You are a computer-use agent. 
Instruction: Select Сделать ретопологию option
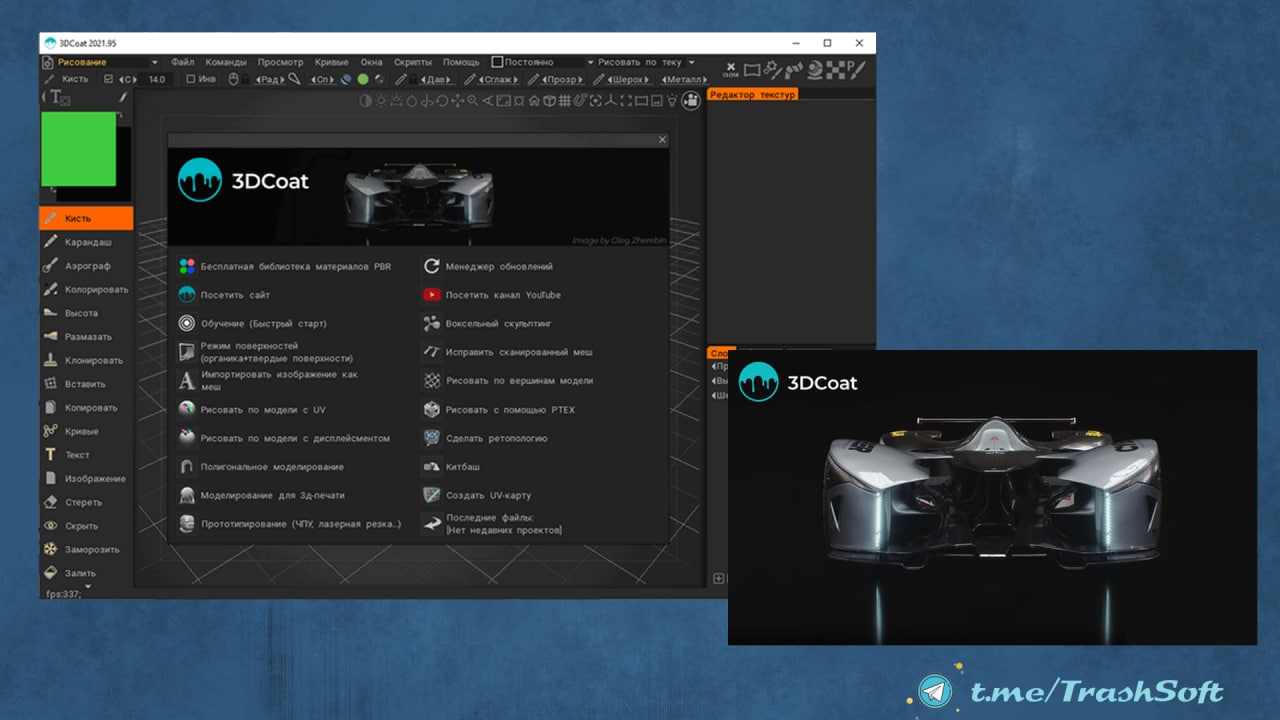coord(485,438)
